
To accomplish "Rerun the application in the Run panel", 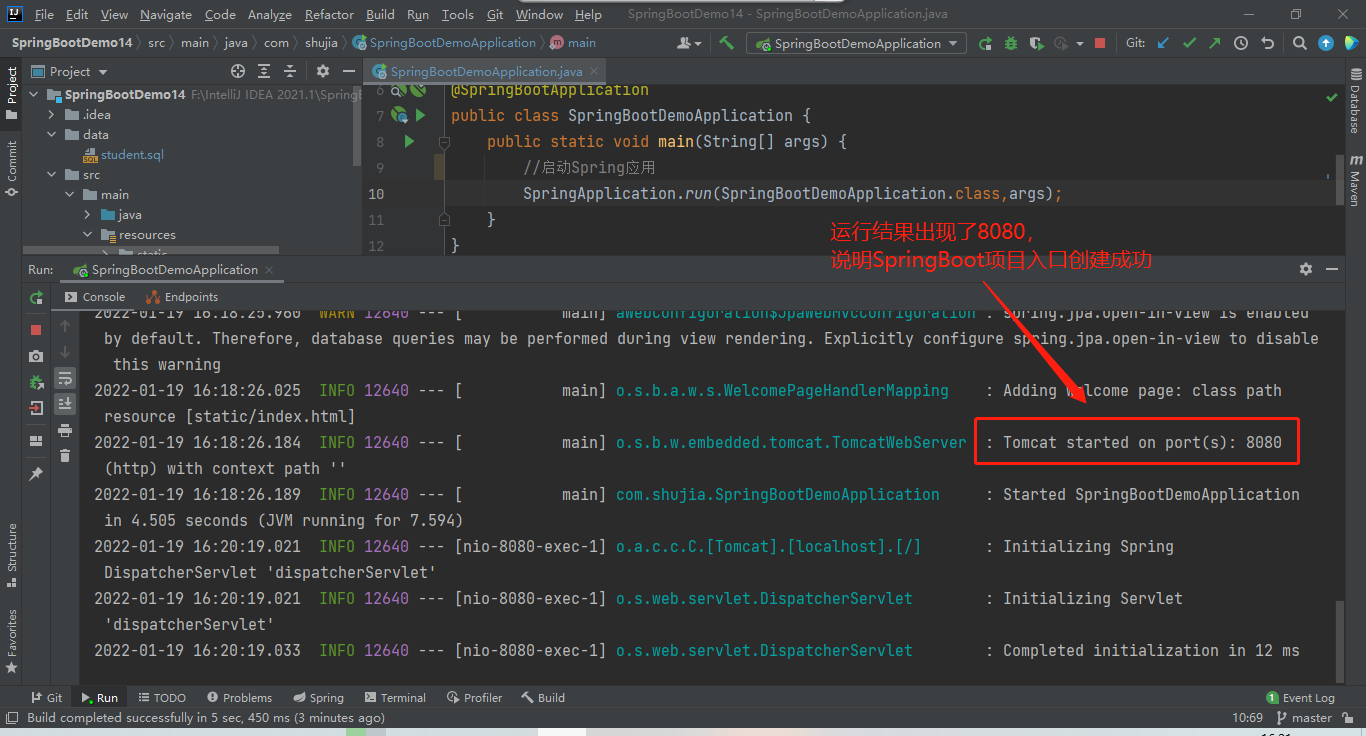I will 36,298.
